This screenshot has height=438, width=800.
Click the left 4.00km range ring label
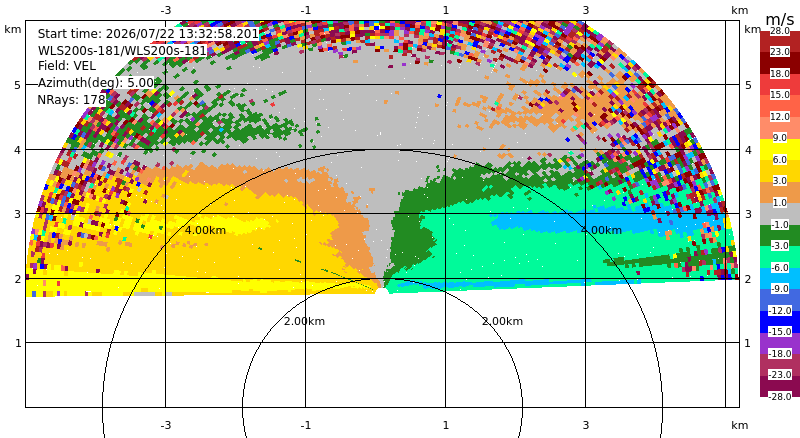point(205,230)
